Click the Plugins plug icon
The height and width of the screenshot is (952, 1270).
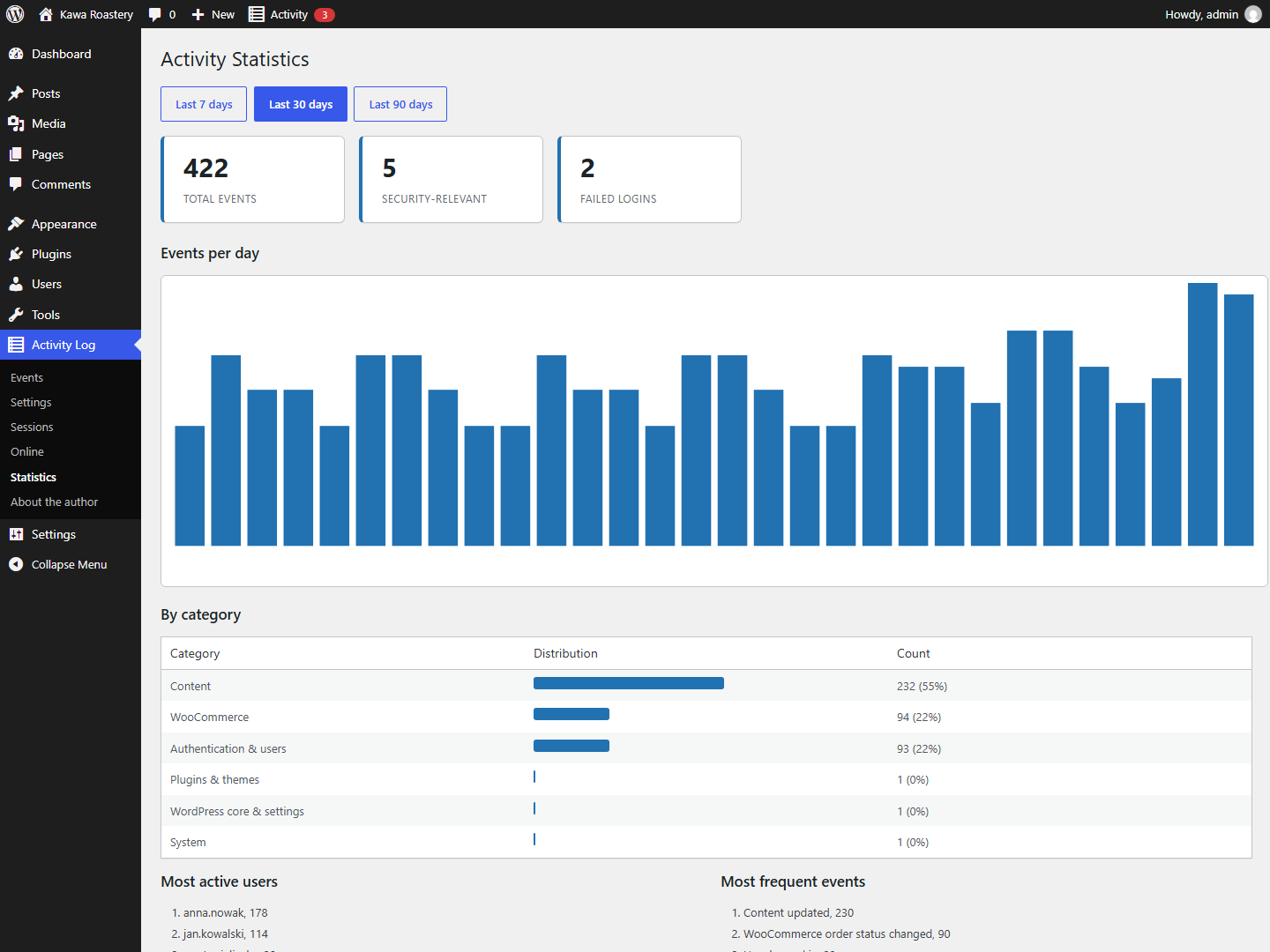[16, 254]
